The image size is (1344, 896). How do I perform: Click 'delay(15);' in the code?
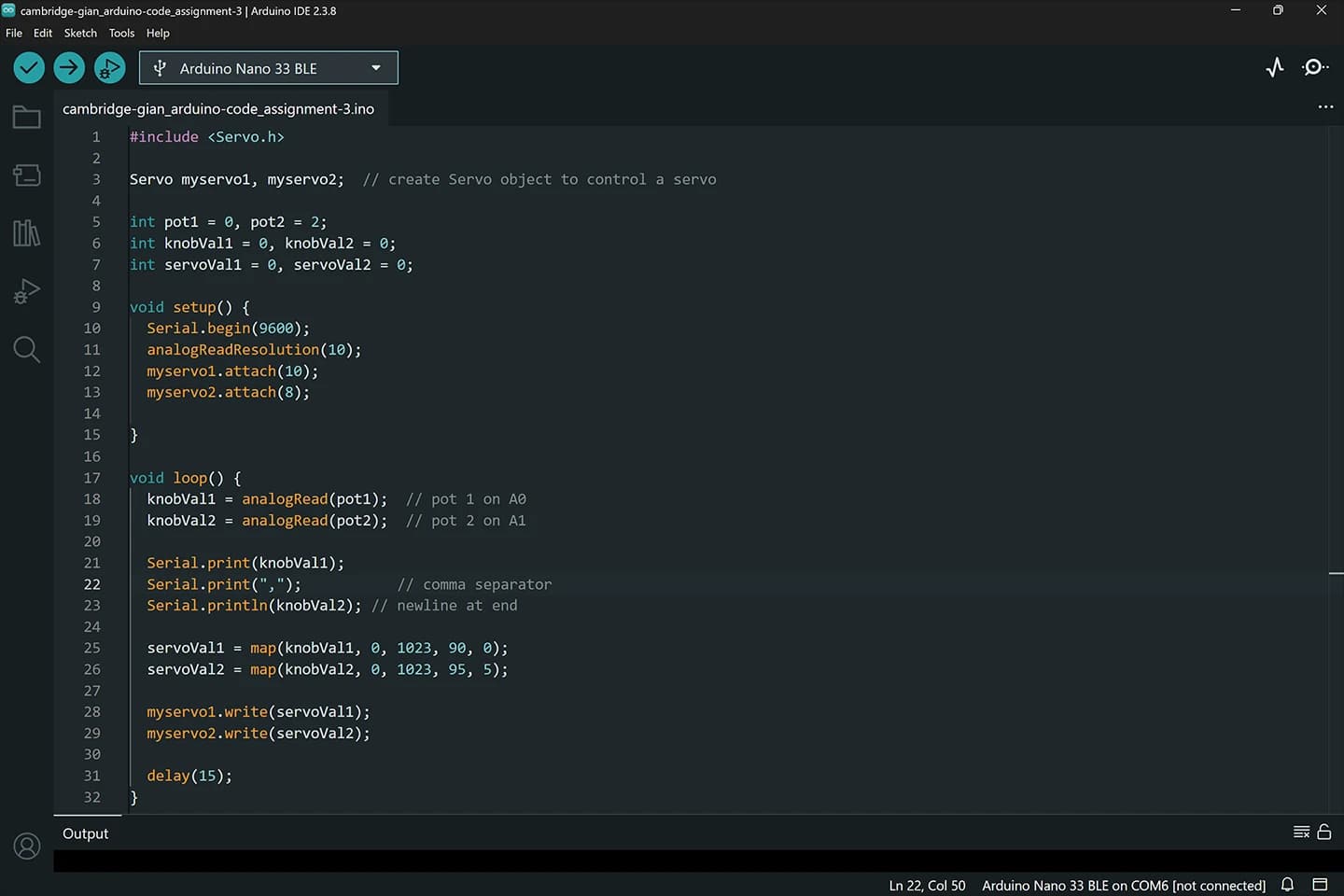click(x=189, y=776)
